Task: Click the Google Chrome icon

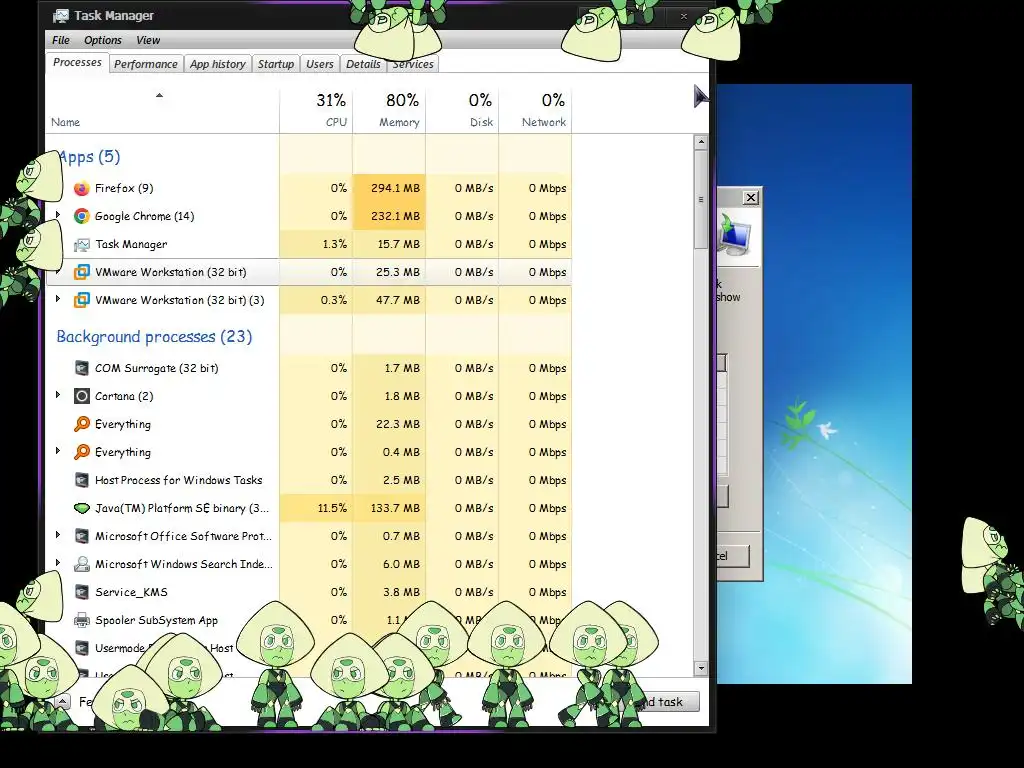Action: coord(82,216)
